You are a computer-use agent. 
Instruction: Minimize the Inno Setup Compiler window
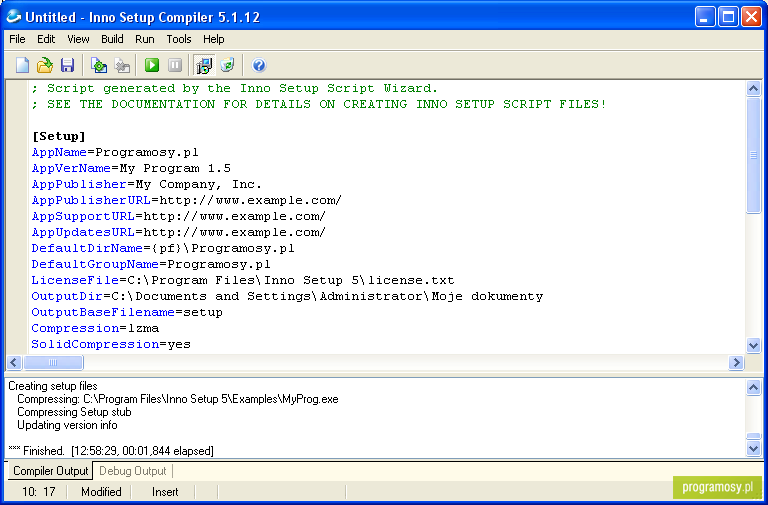[705, 17]
